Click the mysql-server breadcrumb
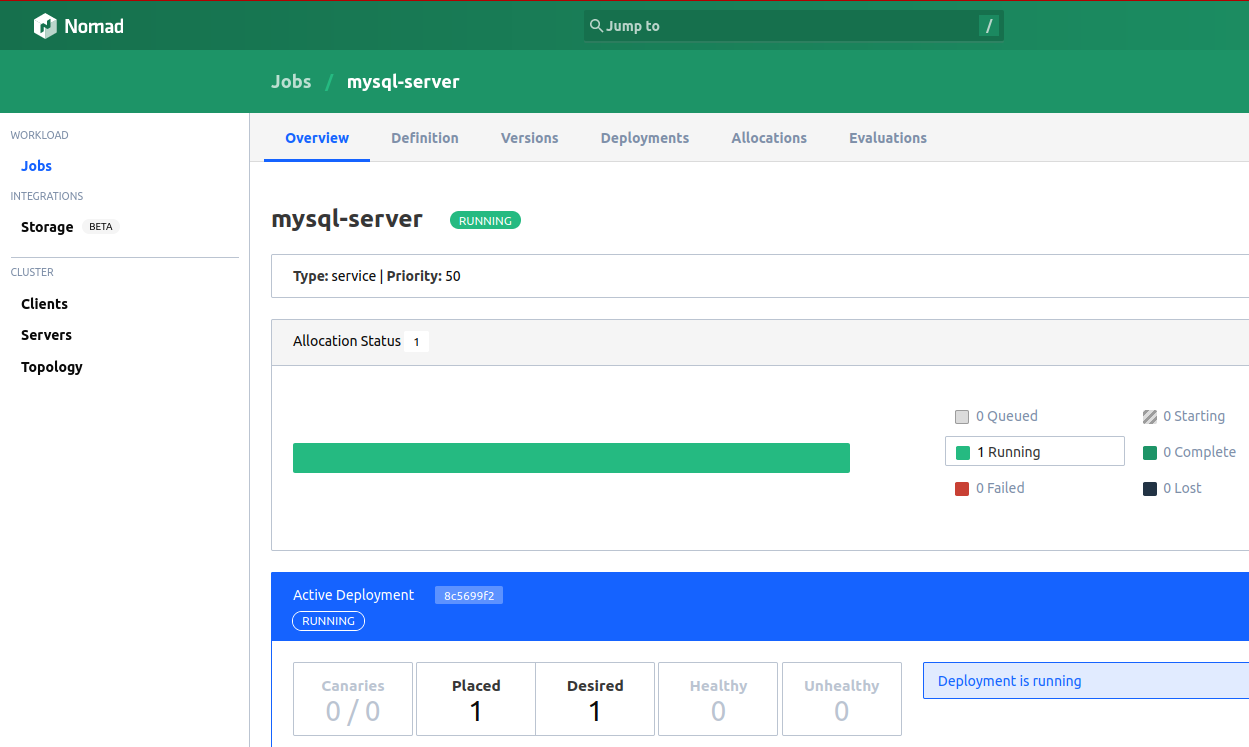Image resolution: width=1249 pixels, height=747 pixels. (403, 82)
